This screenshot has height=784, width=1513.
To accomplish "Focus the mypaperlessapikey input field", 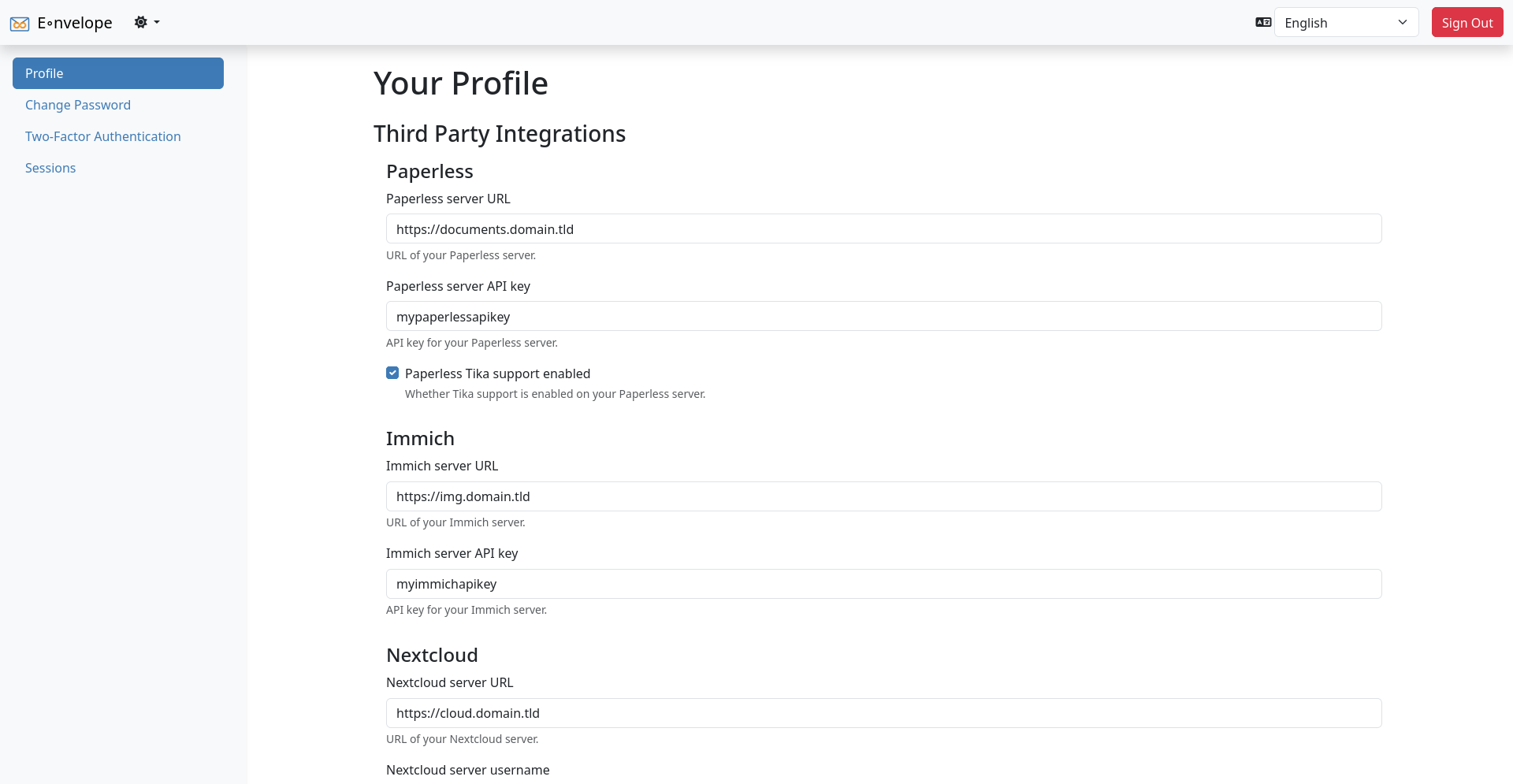I will [x=883, y=316].
